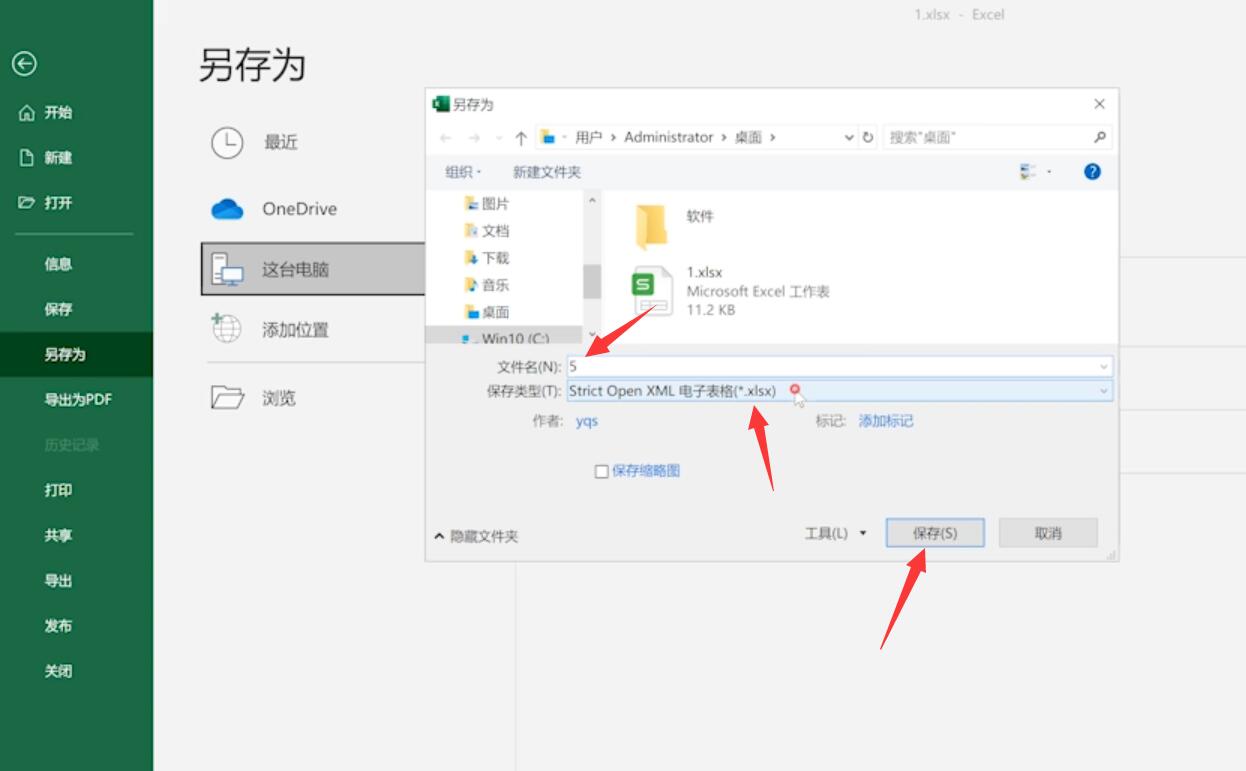Select the 软件 folder icon
The width and height of the screenshot is (1246, 771).
[652, 226]
